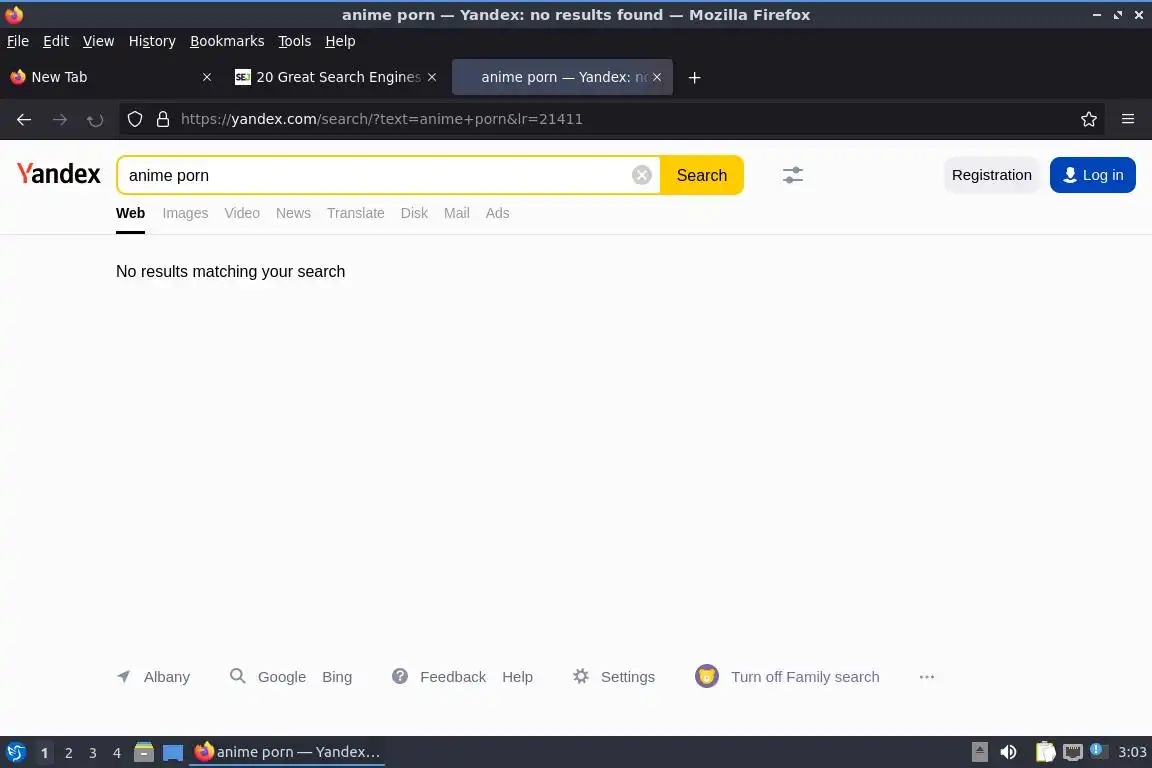Open the Mail service tab
Image resolution: width=1152 pixels, height=768 pixels.
(456, 213)
